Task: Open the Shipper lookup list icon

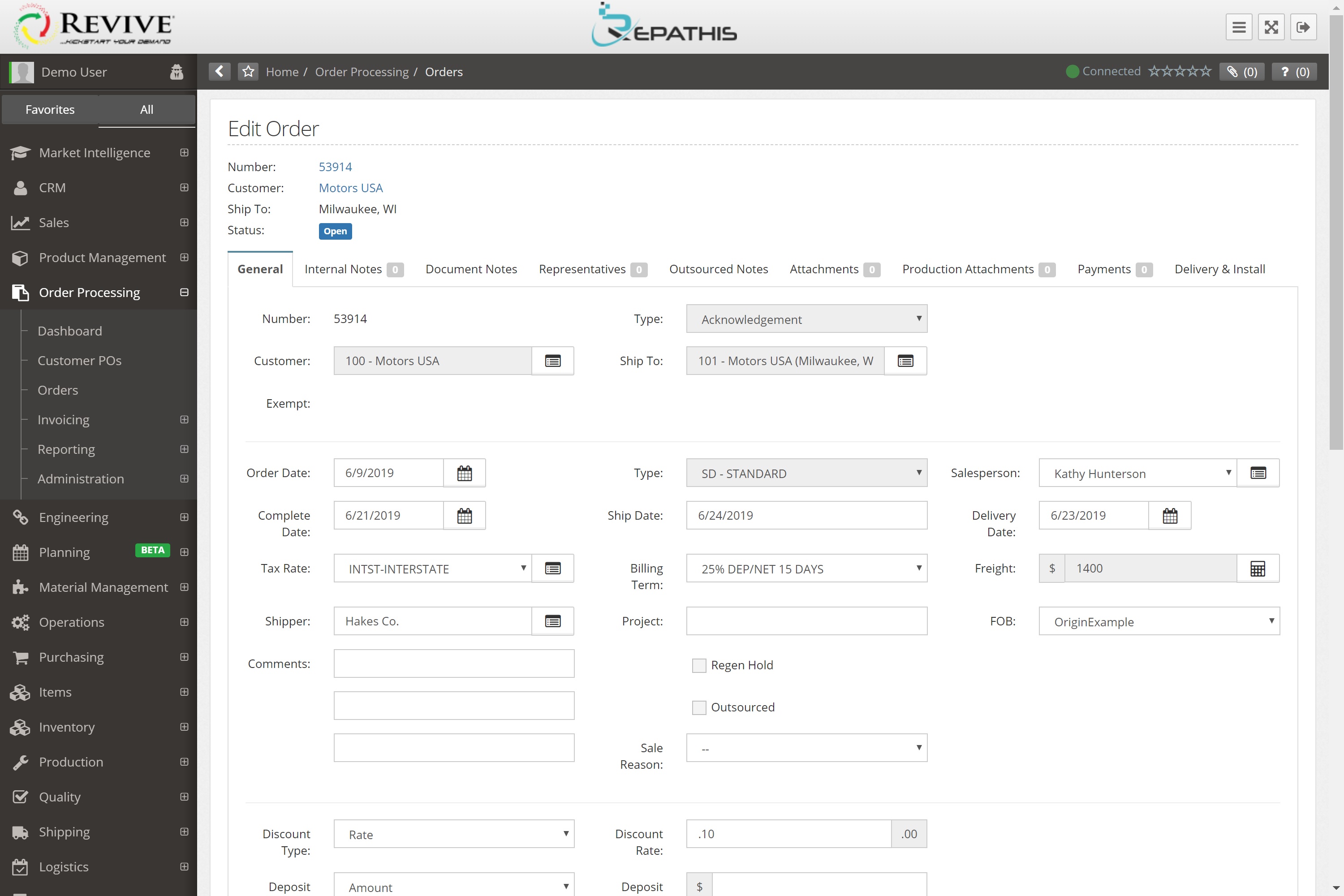Action: 552,621
